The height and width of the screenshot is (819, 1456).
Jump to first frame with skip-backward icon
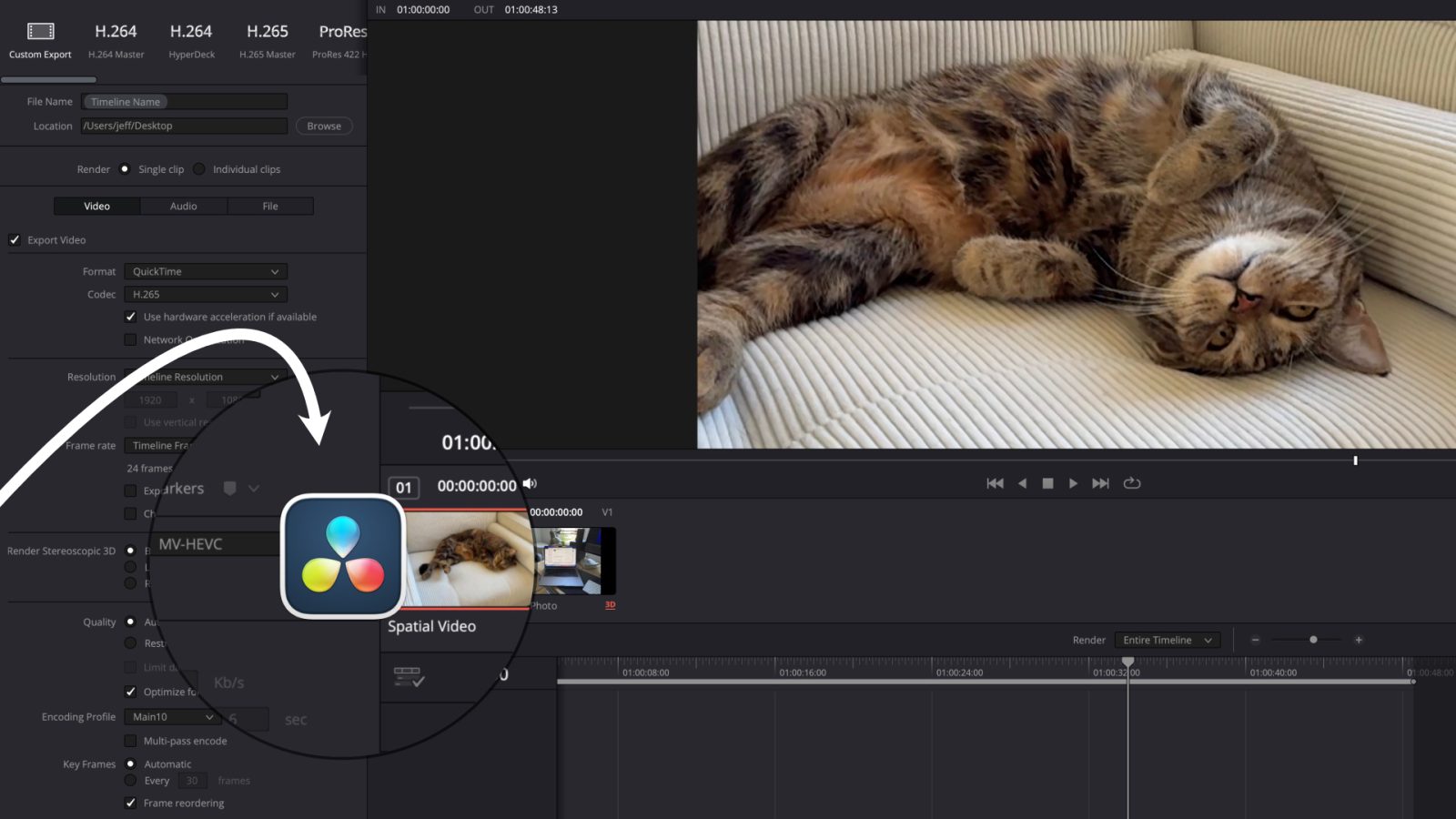pos(995,483)
